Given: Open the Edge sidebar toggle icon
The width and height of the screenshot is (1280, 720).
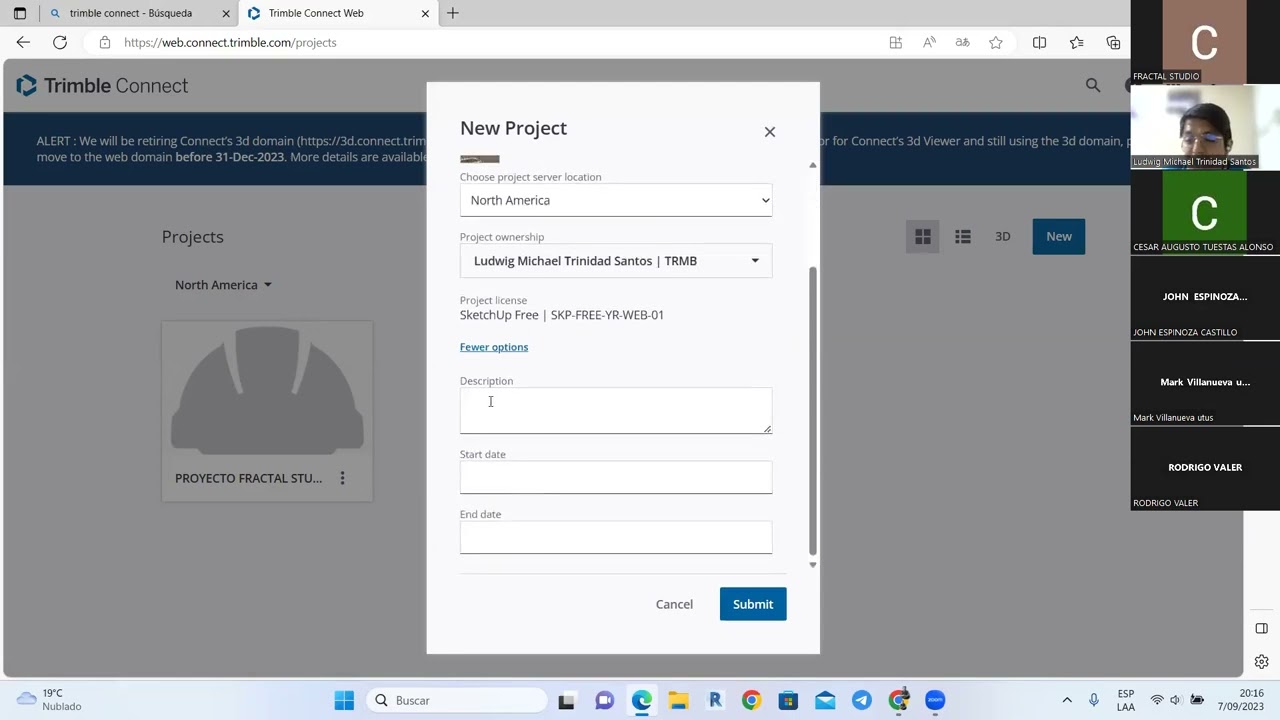Looking at the screenshot, I should pos(1261,628).
